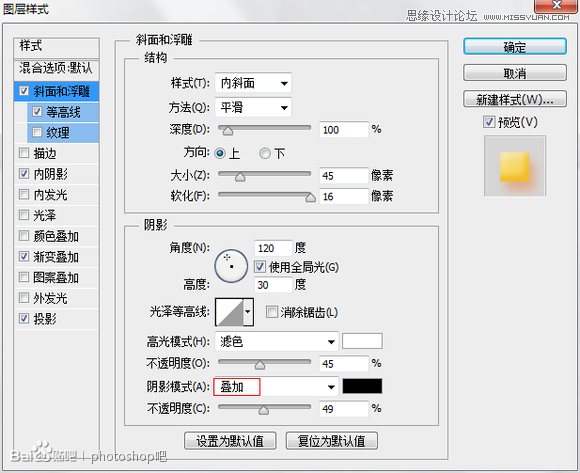Click the altitude field showing 30
The height and width of the screenshot is (473, 580).
[273, 285]
